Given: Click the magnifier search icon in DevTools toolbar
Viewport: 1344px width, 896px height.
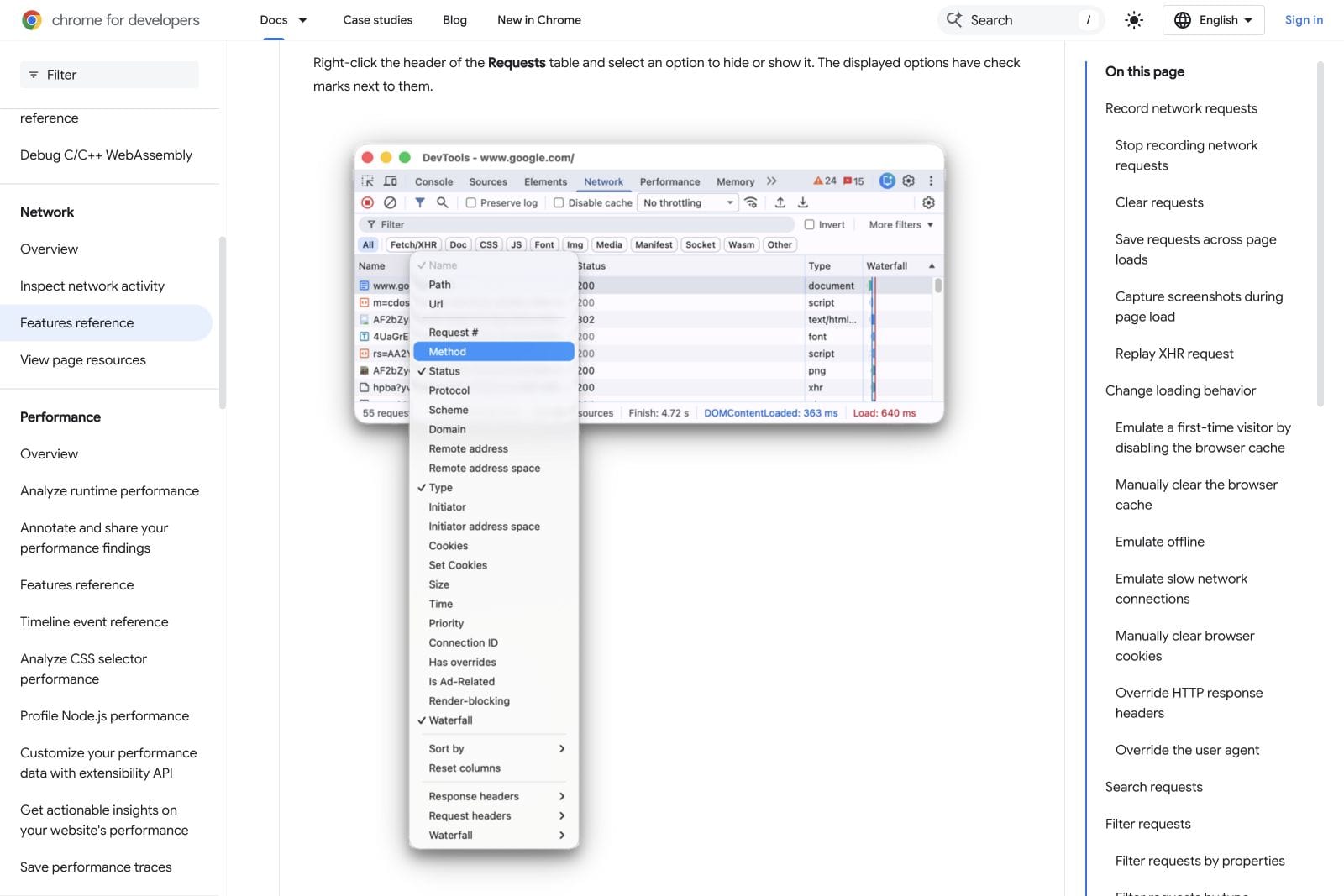Looking at the screenshot, I should (442, 202).
